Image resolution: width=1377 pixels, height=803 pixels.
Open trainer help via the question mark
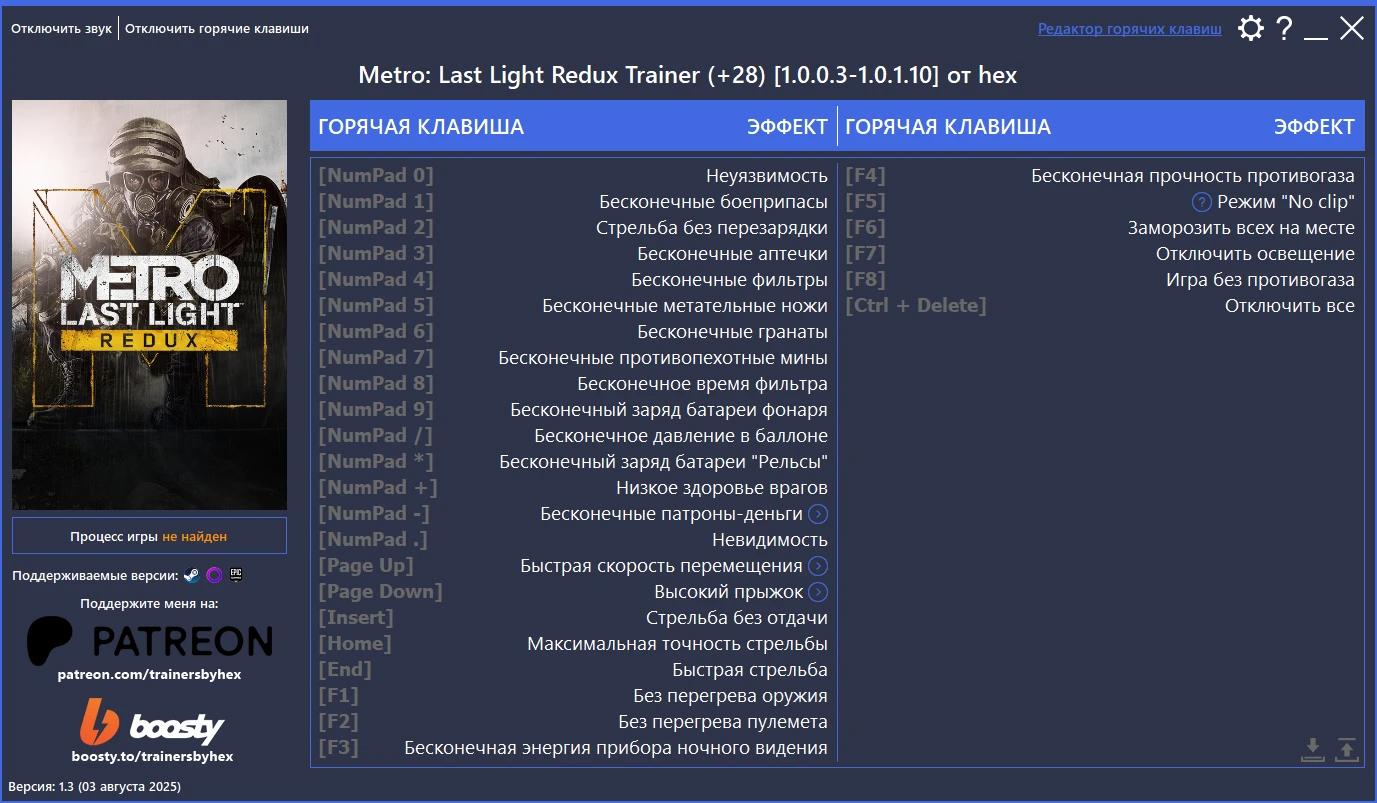tap(1285, 28)
